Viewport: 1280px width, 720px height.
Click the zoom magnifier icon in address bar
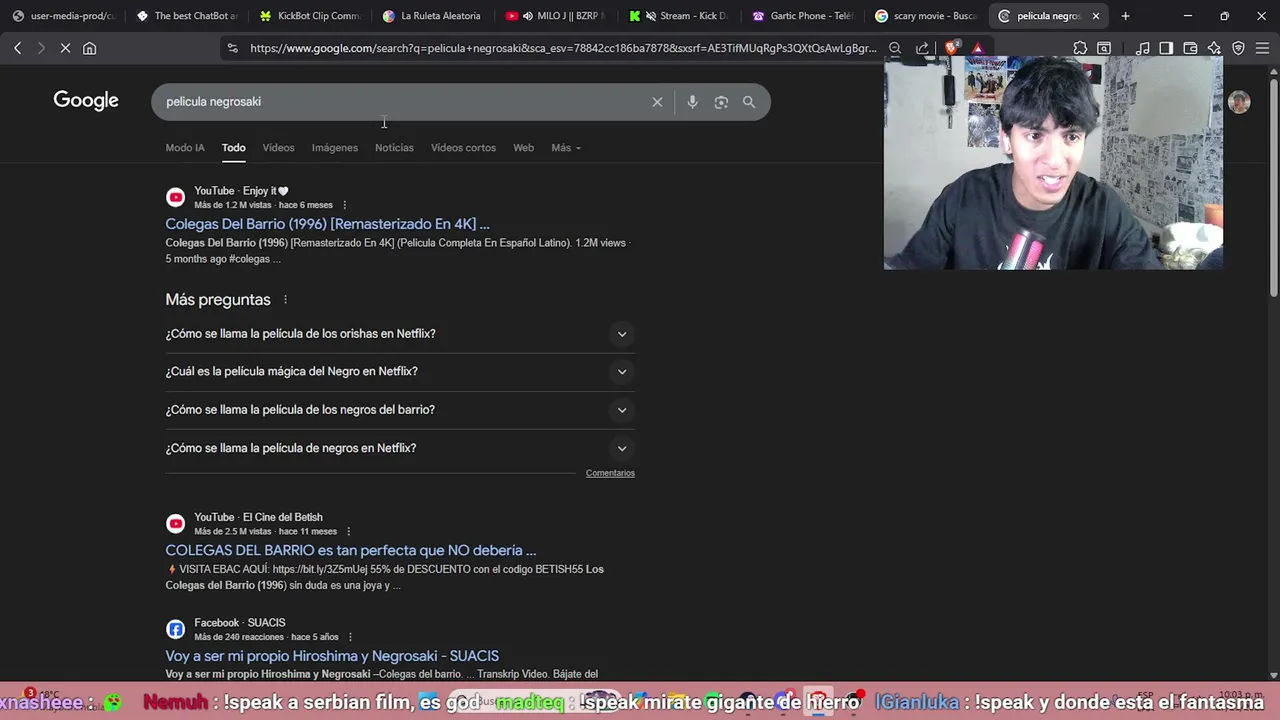895,48
